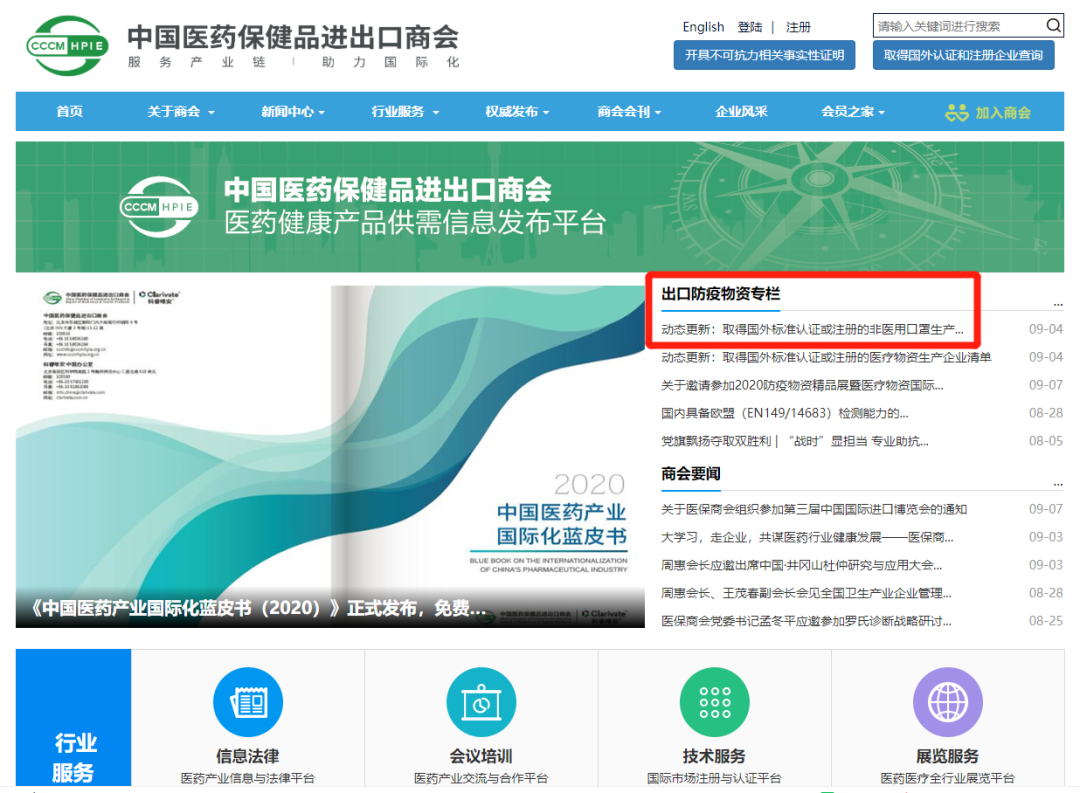Click the 加入商会 people icon
Screen dimensions: 1080x793
(957, 112)
